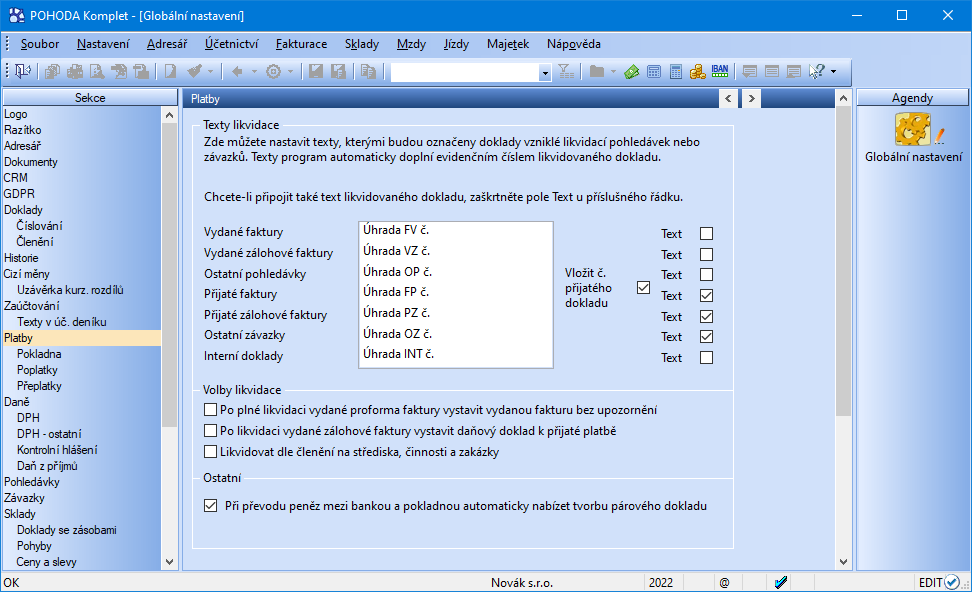This screenshot has height=592, width=972.
Task: Uncheck Text checkbox for Ostatní závazky
Action: [x=706, y=337]
